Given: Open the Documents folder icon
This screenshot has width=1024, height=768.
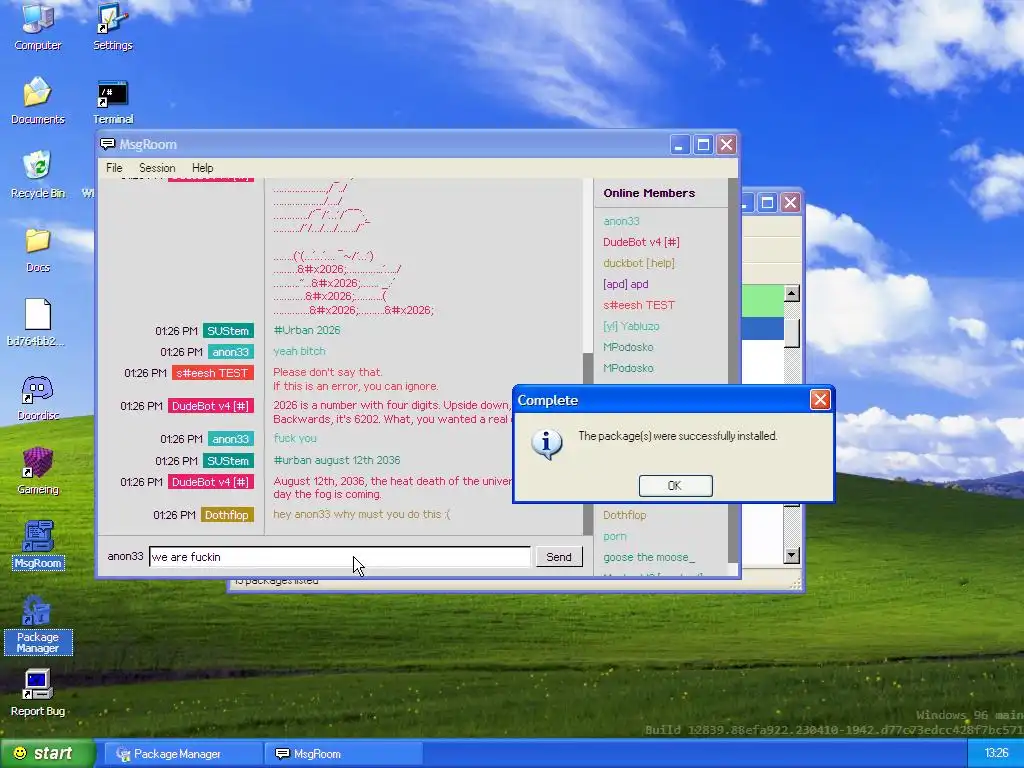Looking at the screenshot, I should pos(38,100).
